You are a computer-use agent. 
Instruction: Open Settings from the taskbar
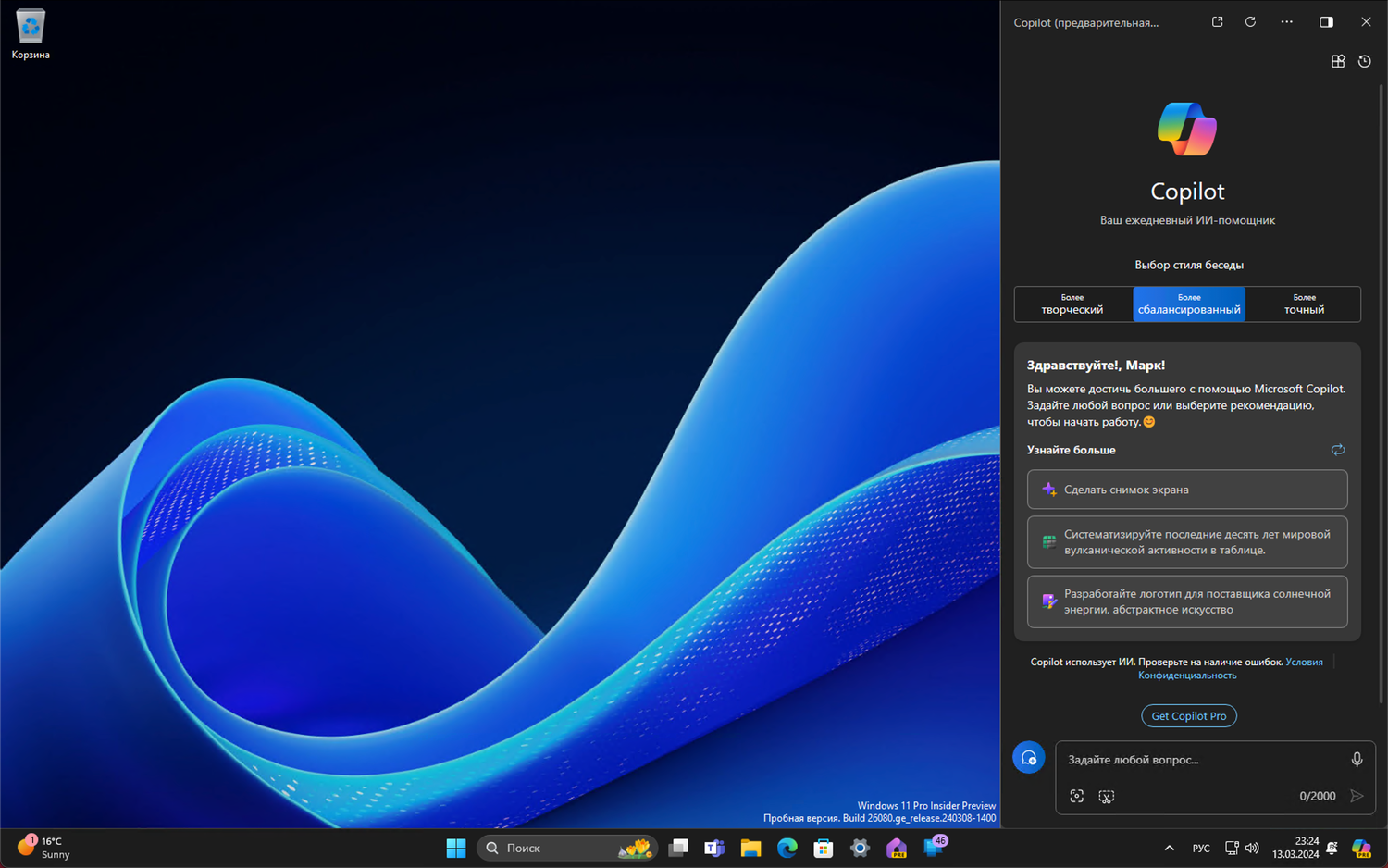click(x=860, y=848)
